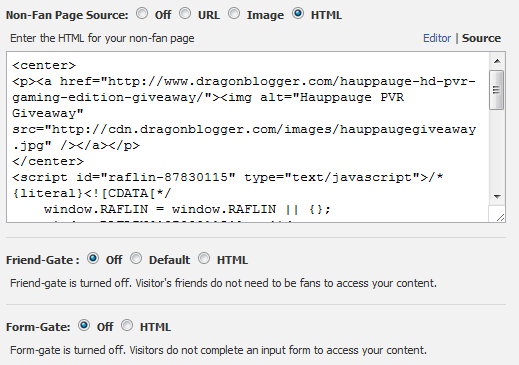Switch to the Editor view
The height and width of the screenshot is (365, 519).
click(x=437, y=38)
